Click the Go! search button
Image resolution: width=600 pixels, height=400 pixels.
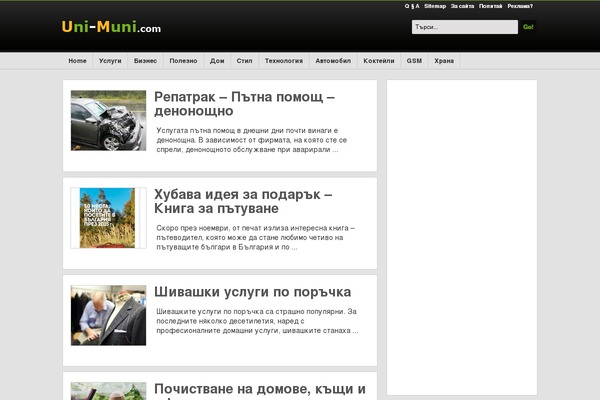pos(528,27)
